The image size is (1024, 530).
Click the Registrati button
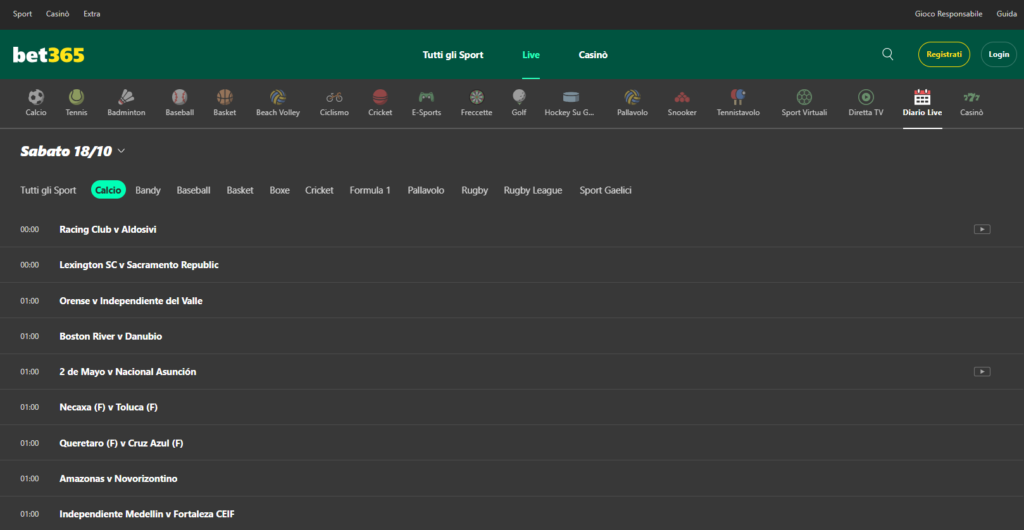coord(943,54)
